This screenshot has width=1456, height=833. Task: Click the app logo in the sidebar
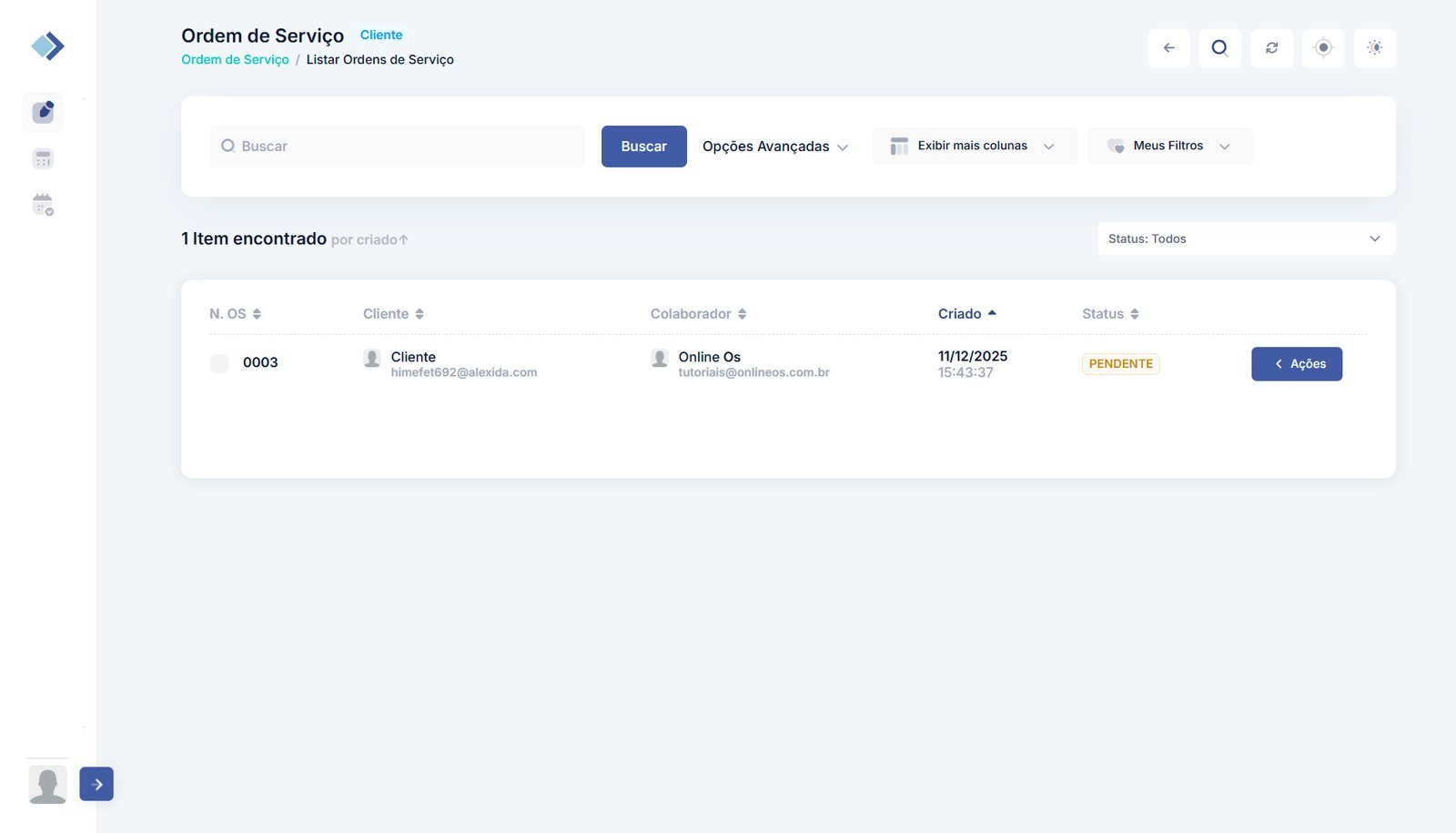pos(47,46)
